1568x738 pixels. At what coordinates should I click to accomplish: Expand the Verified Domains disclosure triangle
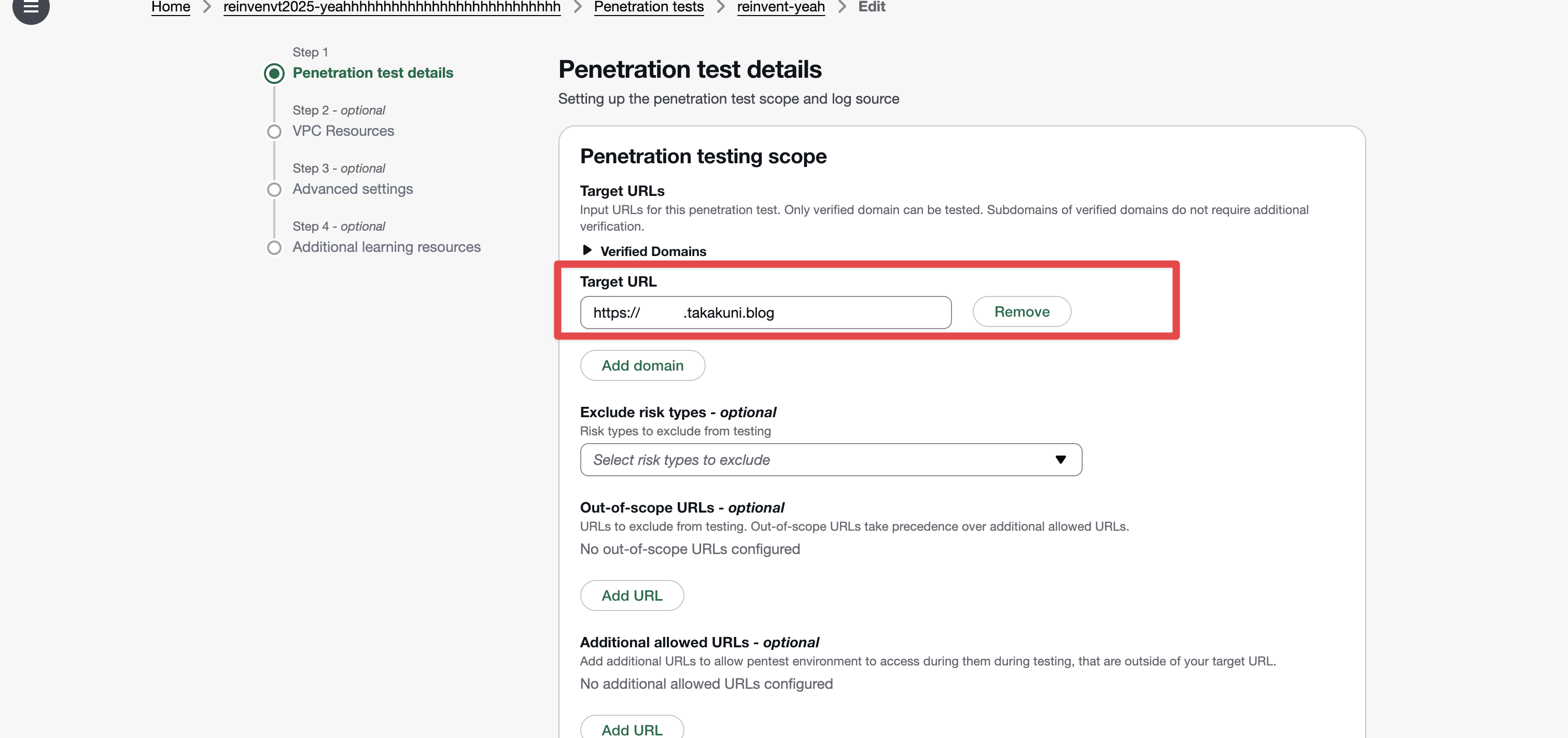click(x=587, y=250)
